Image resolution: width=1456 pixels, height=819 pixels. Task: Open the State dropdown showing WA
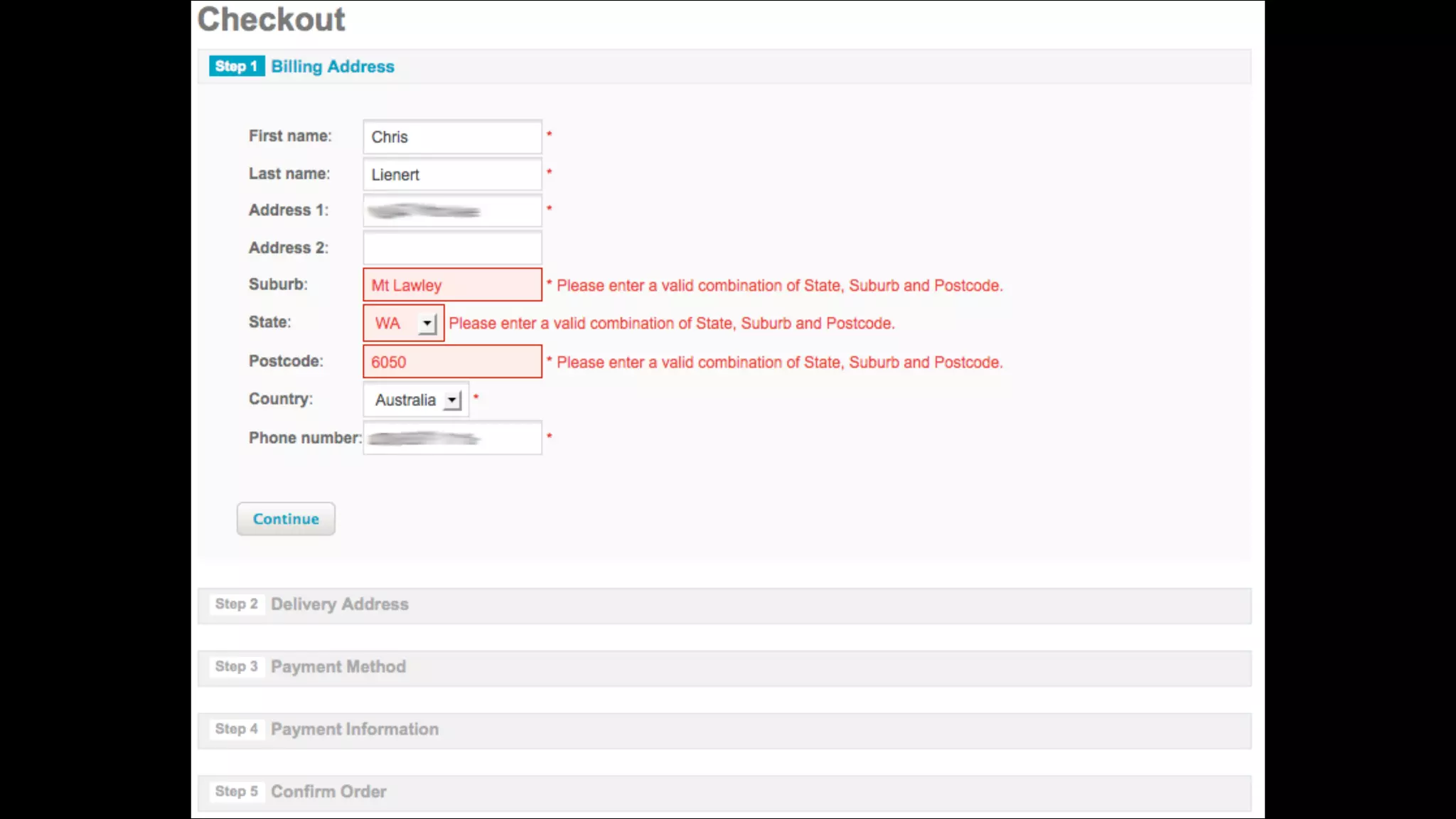(x=395, y=323)
